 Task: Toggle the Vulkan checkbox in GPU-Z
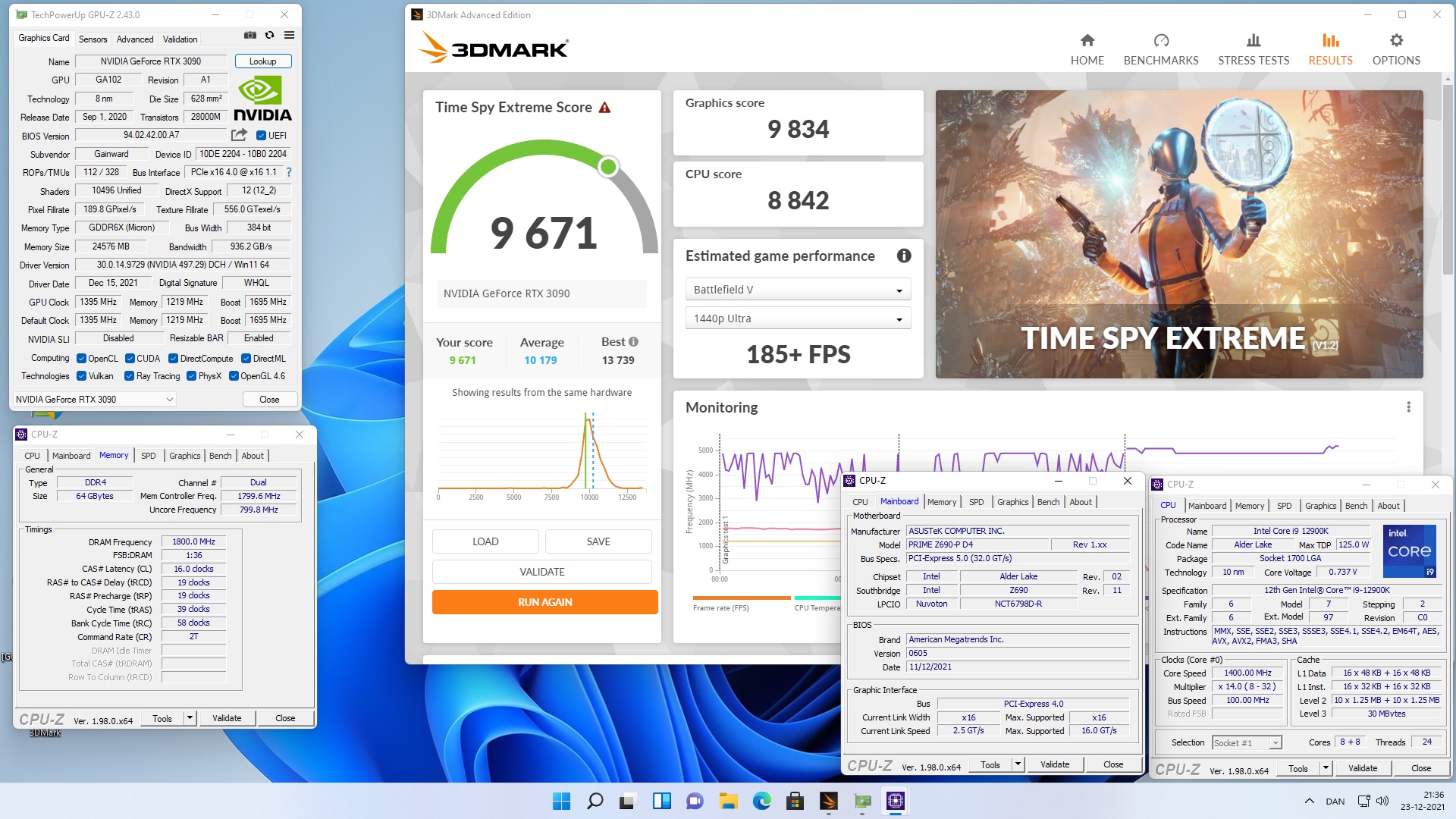point(81,376)
